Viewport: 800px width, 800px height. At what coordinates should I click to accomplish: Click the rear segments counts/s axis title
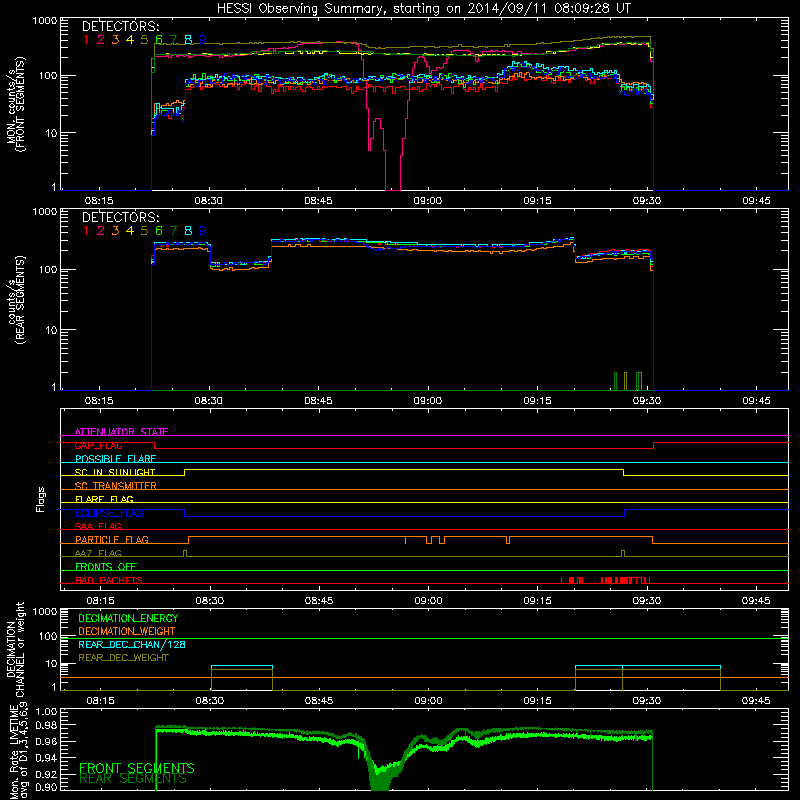[15, 299]
